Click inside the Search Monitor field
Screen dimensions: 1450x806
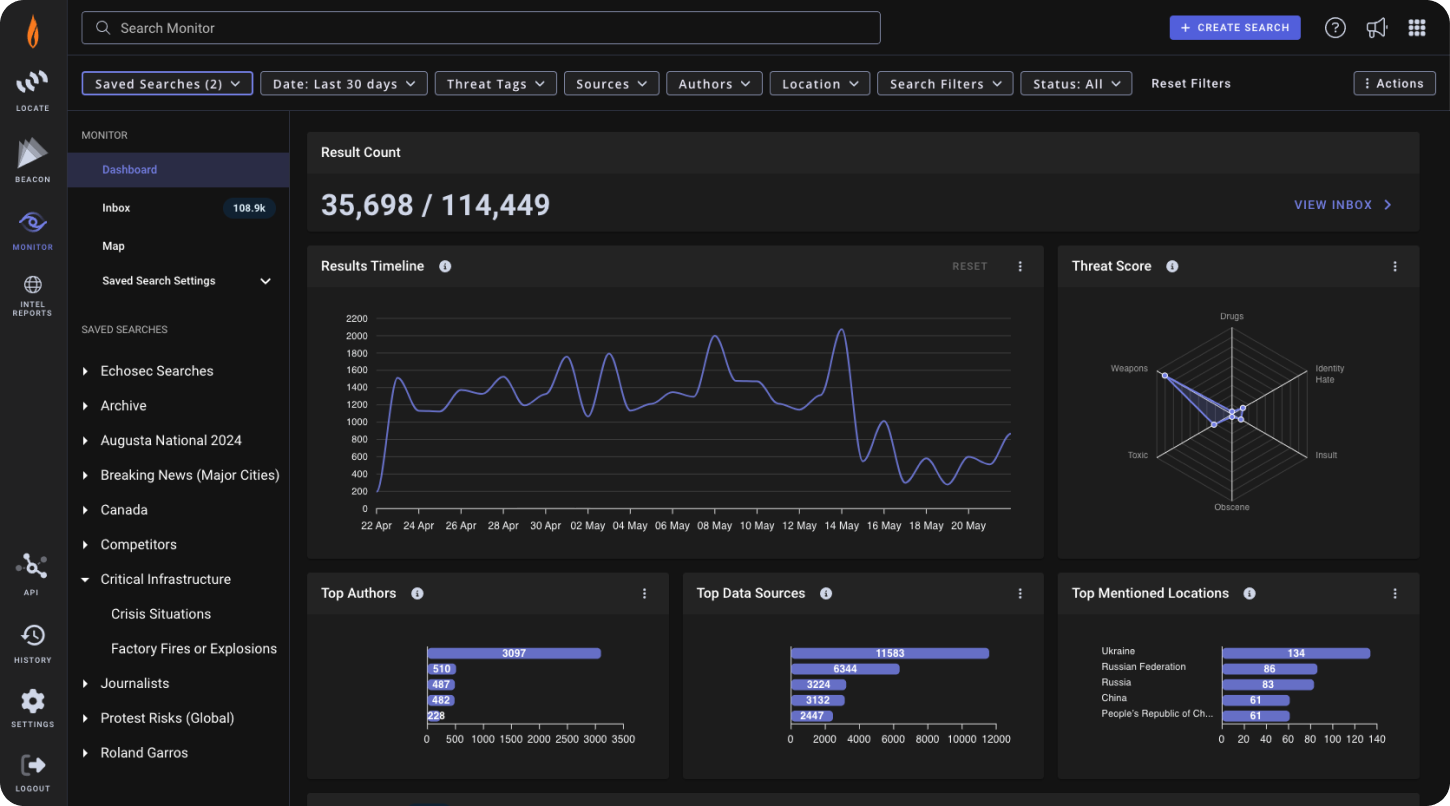pyautogui.click(x=480, y=28)
